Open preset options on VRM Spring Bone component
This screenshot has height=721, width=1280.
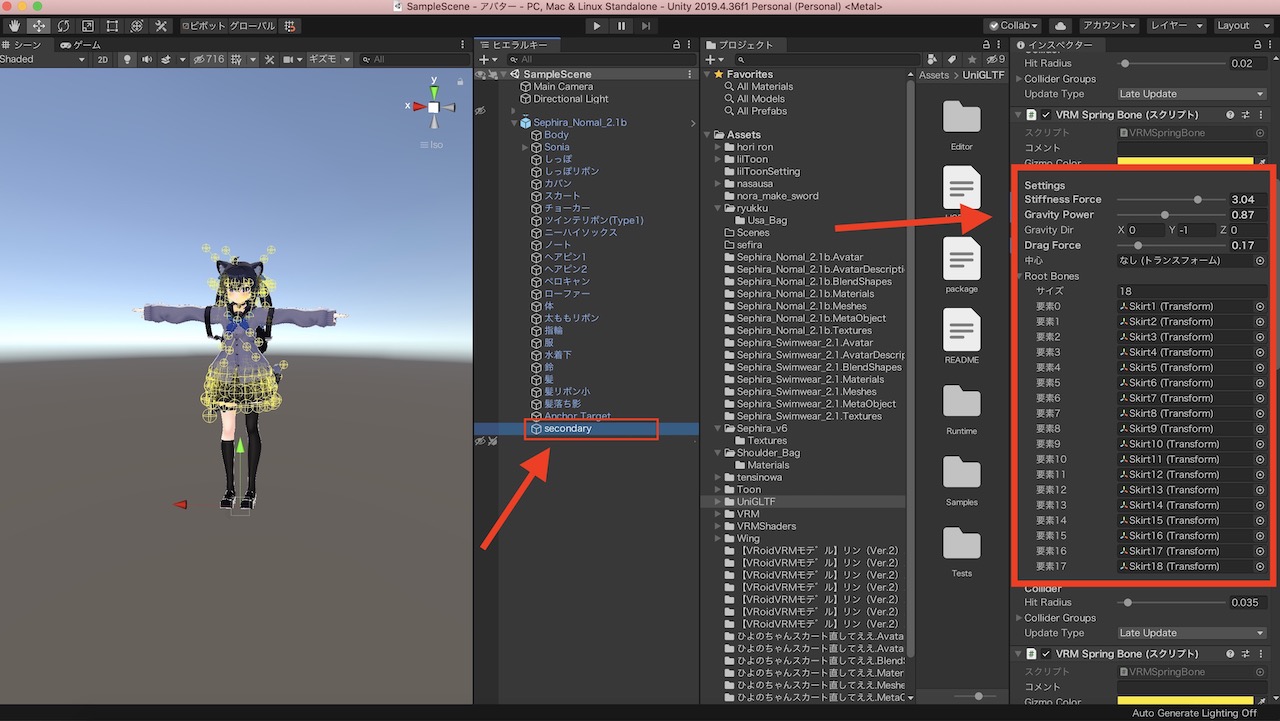(1245, 114)
